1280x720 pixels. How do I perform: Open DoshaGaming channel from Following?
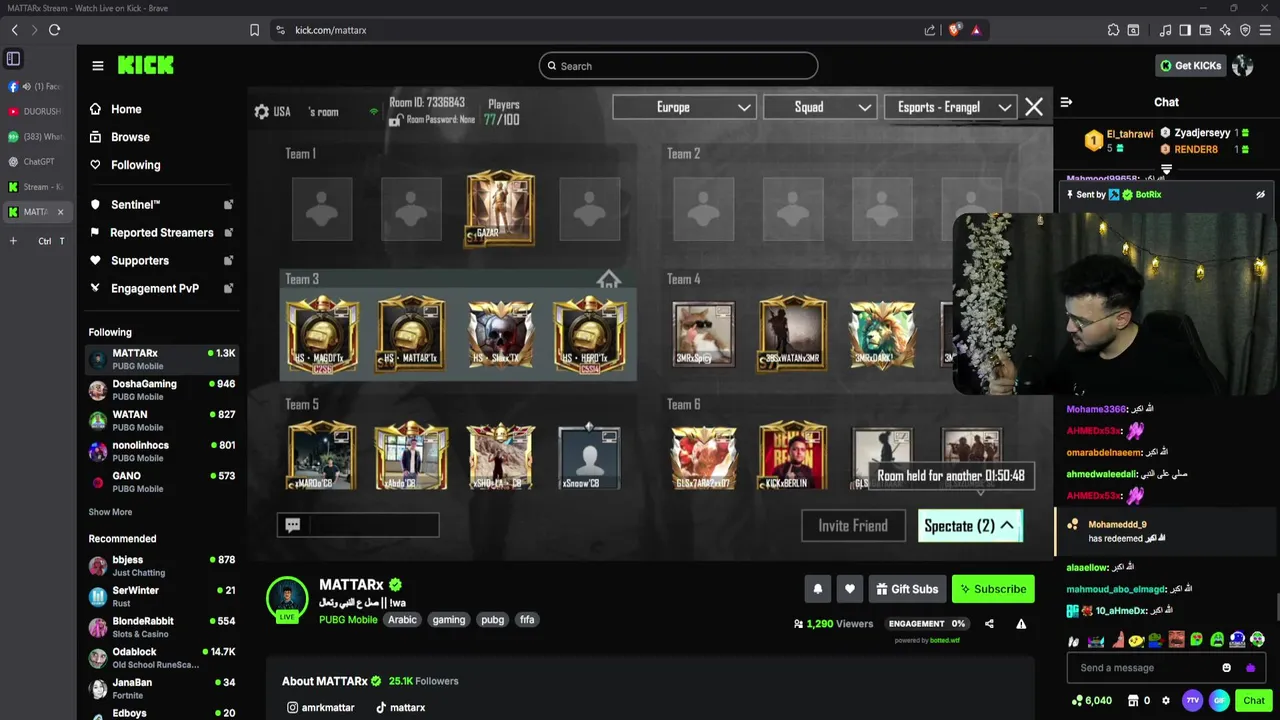click(x=162, y=389)
